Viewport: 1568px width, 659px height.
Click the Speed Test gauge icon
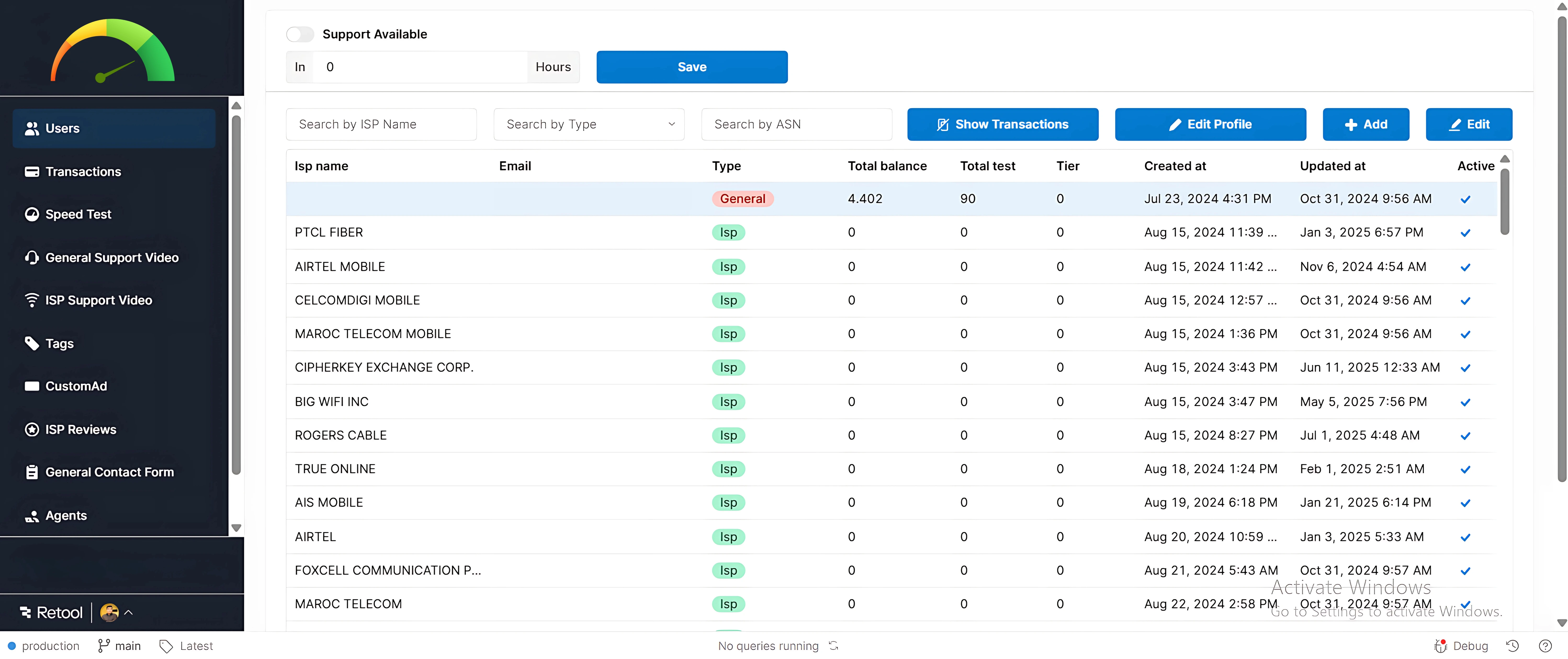(32, 214)
